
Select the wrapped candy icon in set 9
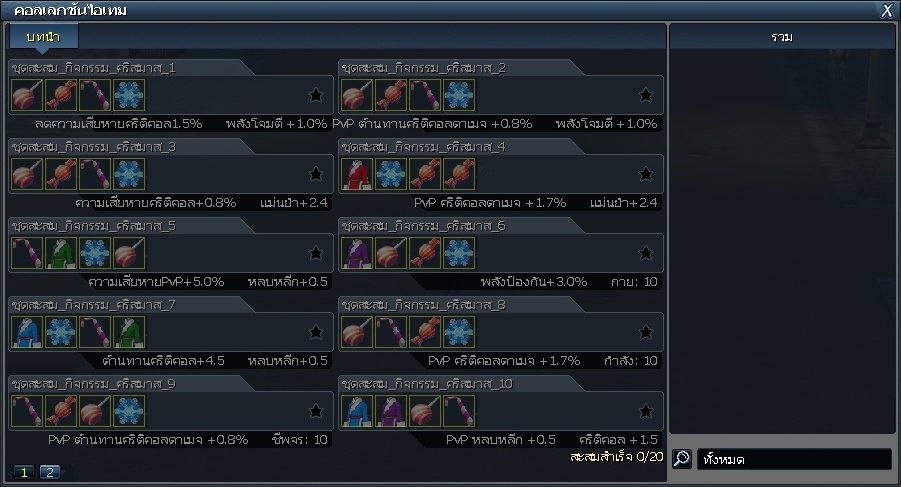61,411
